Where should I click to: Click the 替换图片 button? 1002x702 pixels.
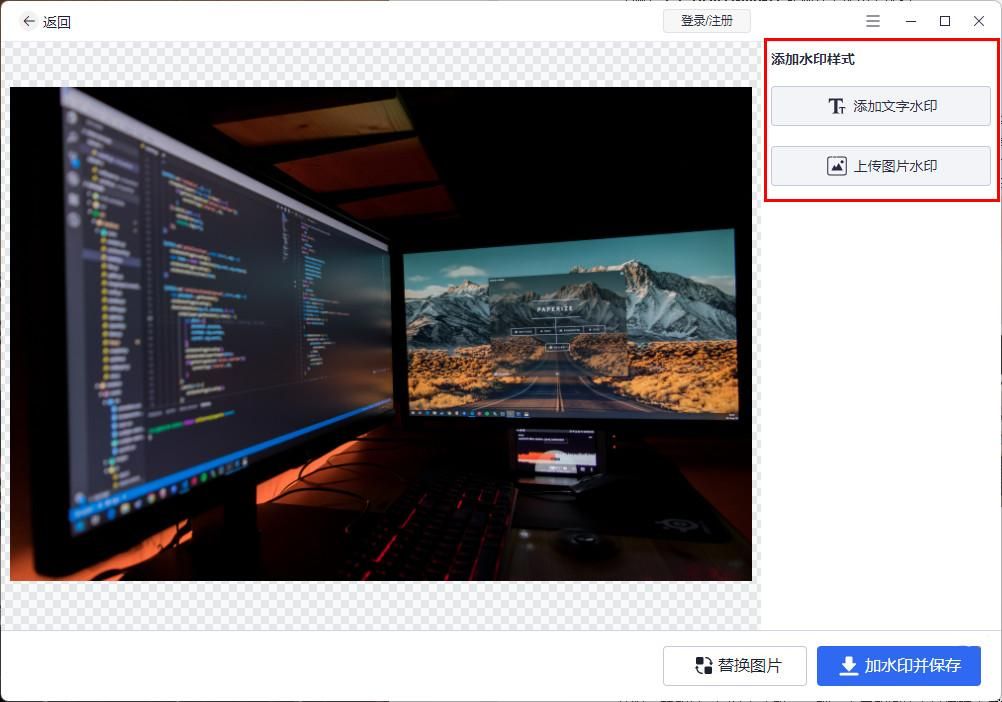pos(733,665)
